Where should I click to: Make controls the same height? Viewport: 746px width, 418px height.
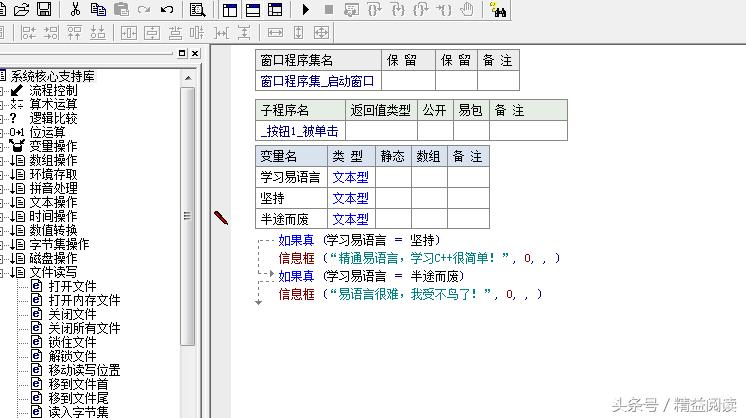coord(298,33)
